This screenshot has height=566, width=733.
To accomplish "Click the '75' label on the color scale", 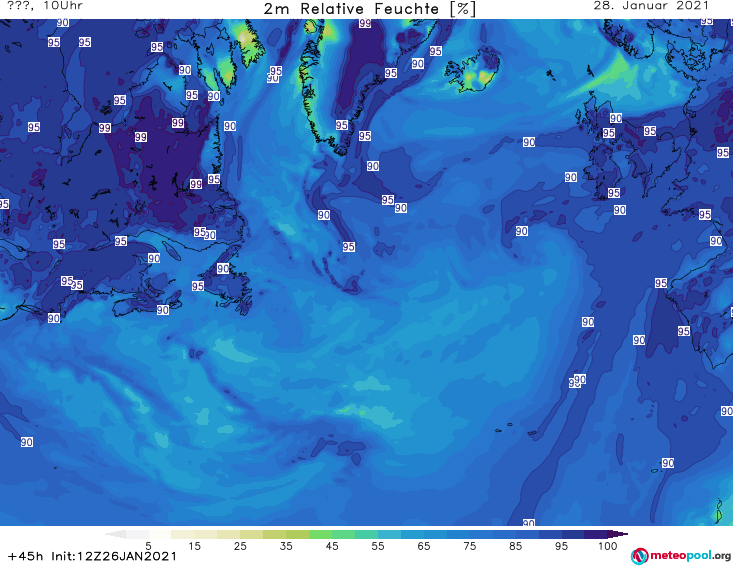I will pos(469,546).
